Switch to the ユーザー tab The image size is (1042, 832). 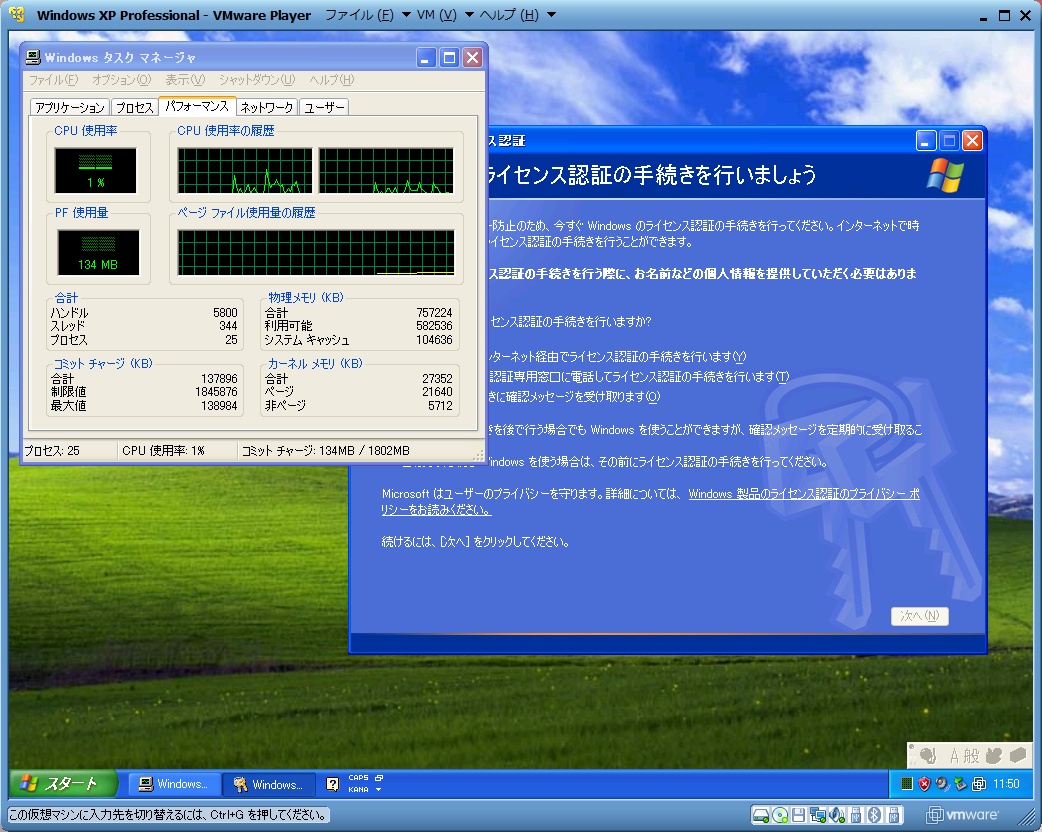pyautogui.click(x=324, y=108)
